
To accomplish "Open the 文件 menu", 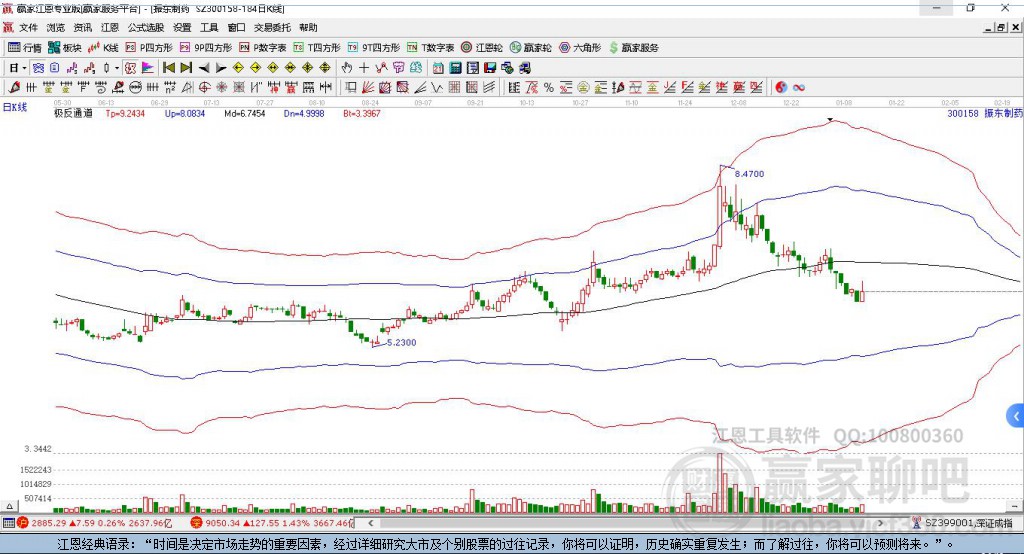I will click(x=28, y=27).
